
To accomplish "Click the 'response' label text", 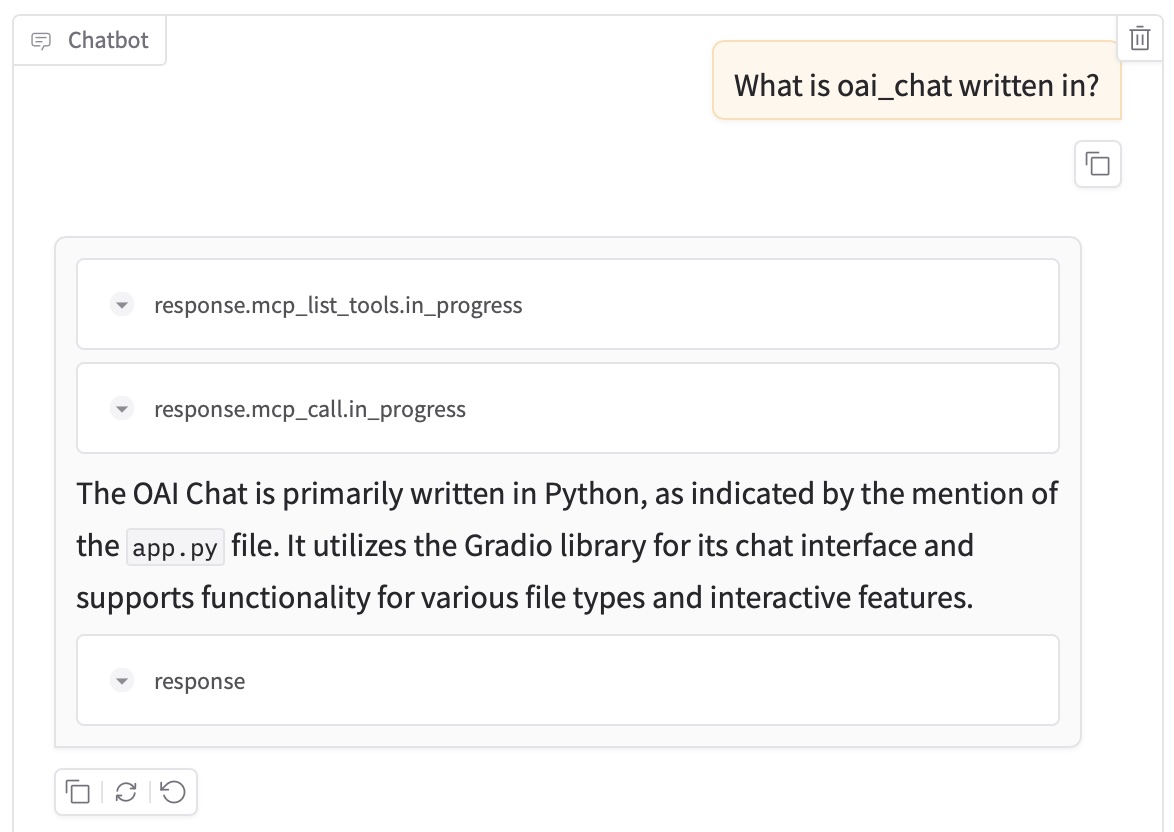I will point(199,681).
